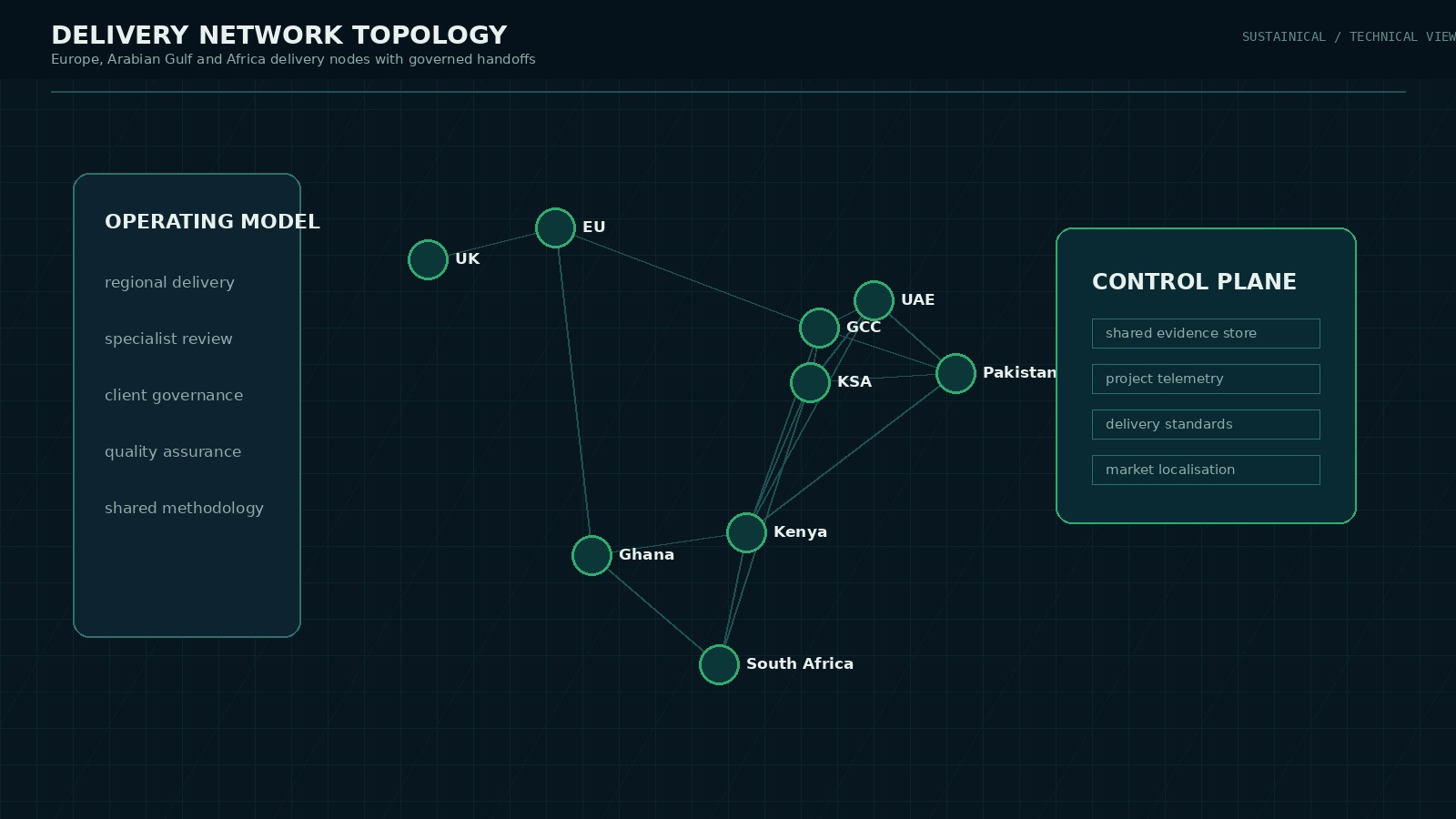
Task: Select market localisation in Control Plane
Action: [x=1206, y=470]
